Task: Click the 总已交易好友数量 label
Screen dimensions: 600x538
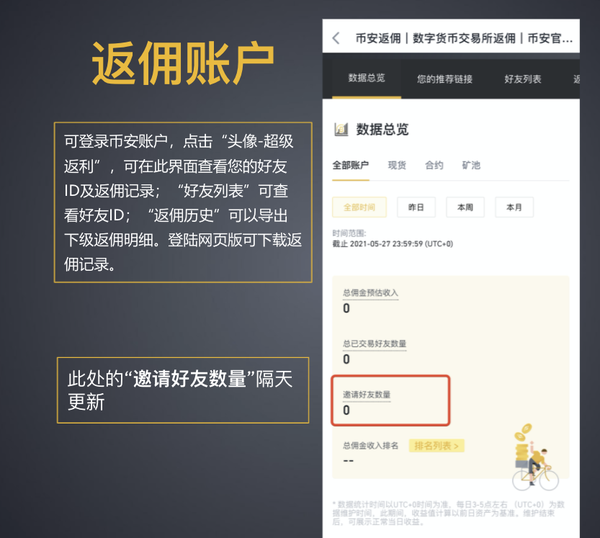Action: [x=374, y=344]
